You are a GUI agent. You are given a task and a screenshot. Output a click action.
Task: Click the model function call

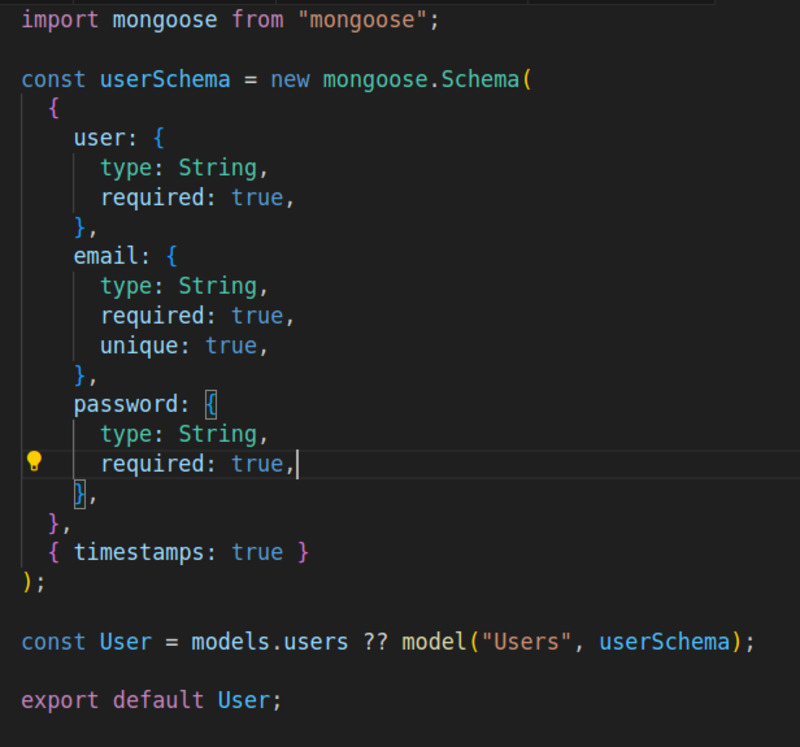click(434, 641)
